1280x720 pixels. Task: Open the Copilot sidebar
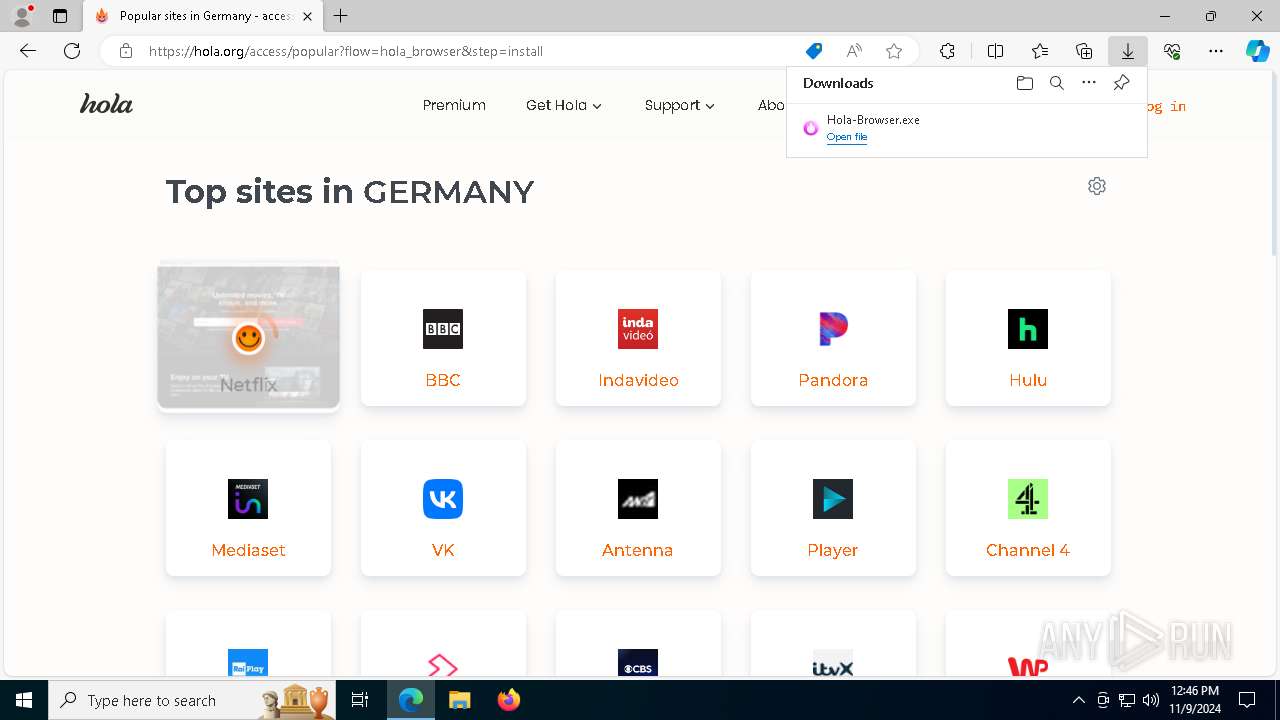click(x=1258, y=51)
